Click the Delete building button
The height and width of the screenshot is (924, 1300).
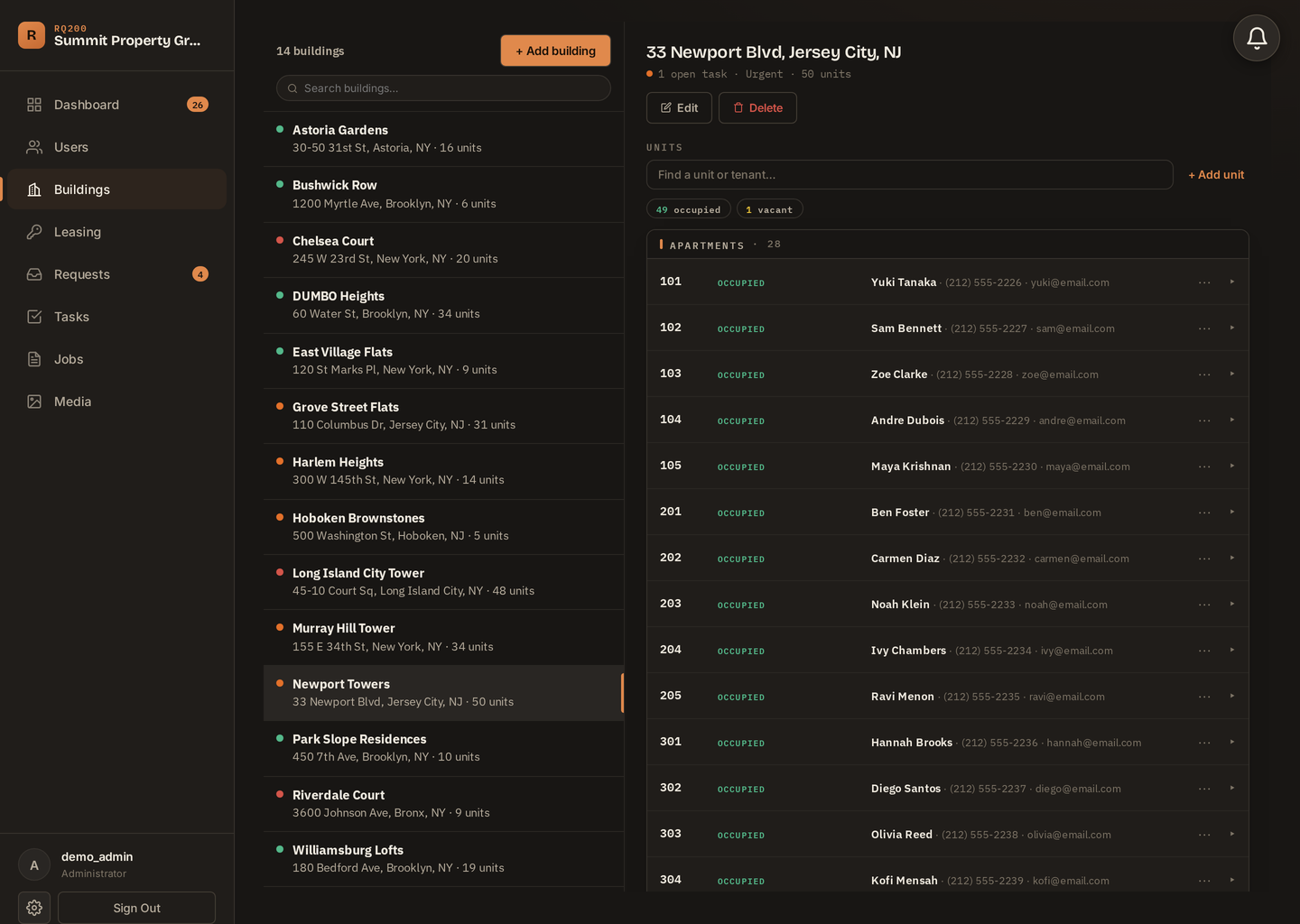757,107
